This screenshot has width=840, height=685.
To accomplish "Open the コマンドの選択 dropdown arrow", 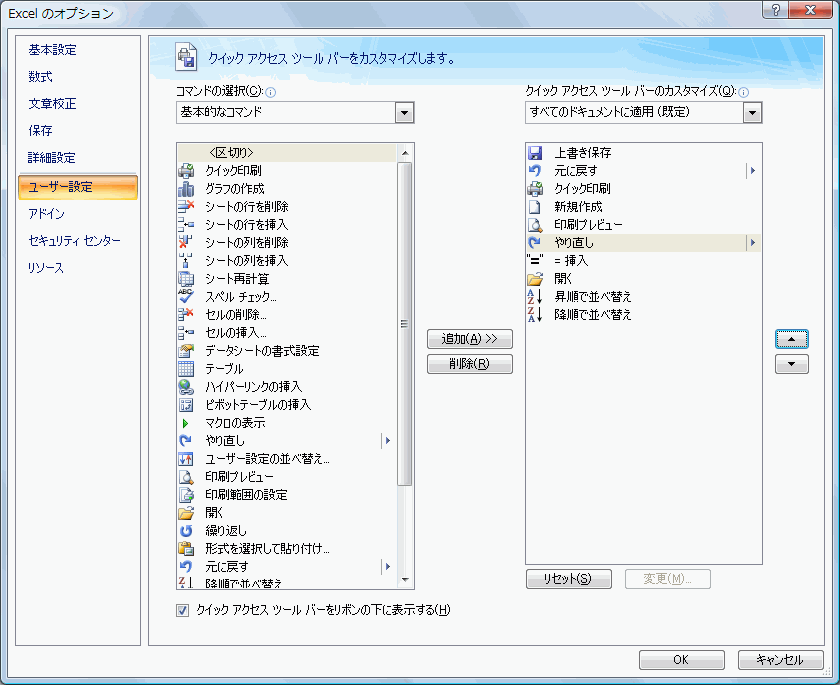I will (404, 113).
